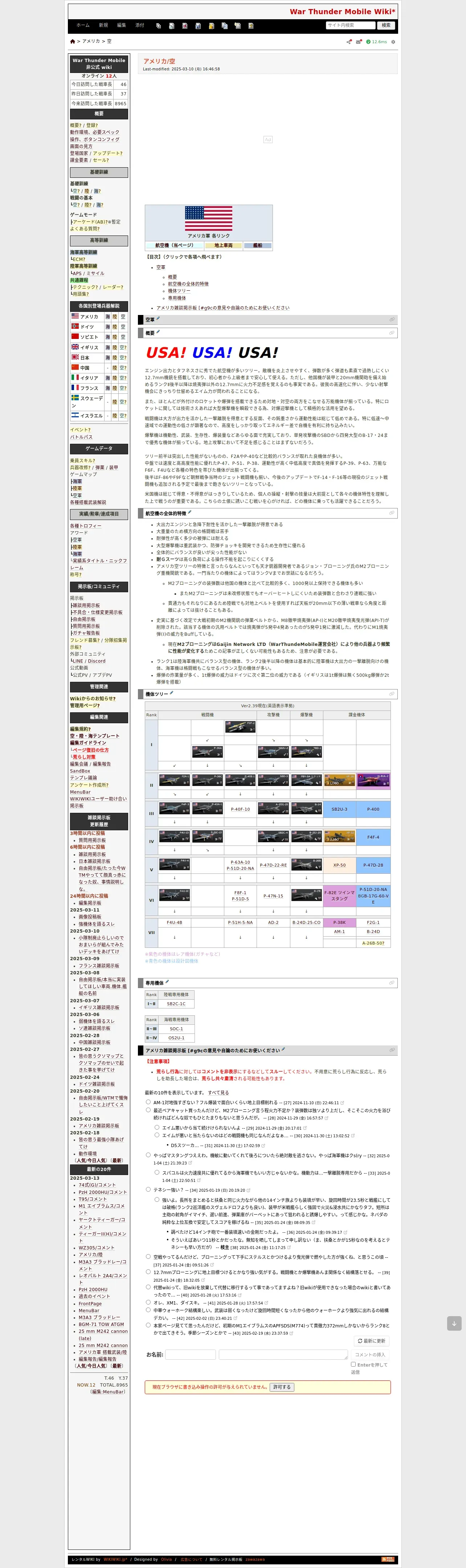Viewport: 466px width, 1568px height.
Task: Click the Japanese flag icon in the sidebar
Action: [75, 357]
